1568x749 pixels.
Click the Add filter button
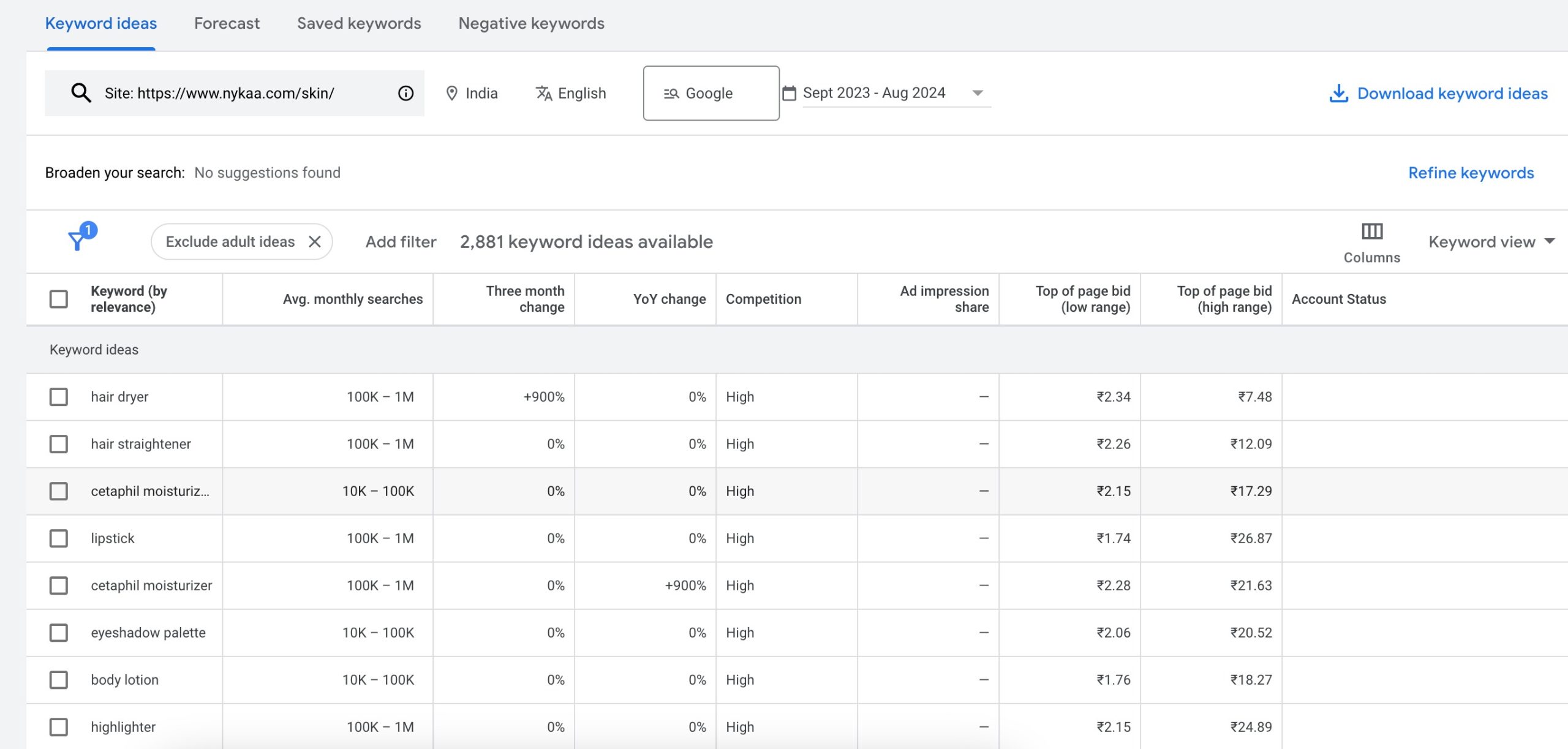tap(401, 242)
